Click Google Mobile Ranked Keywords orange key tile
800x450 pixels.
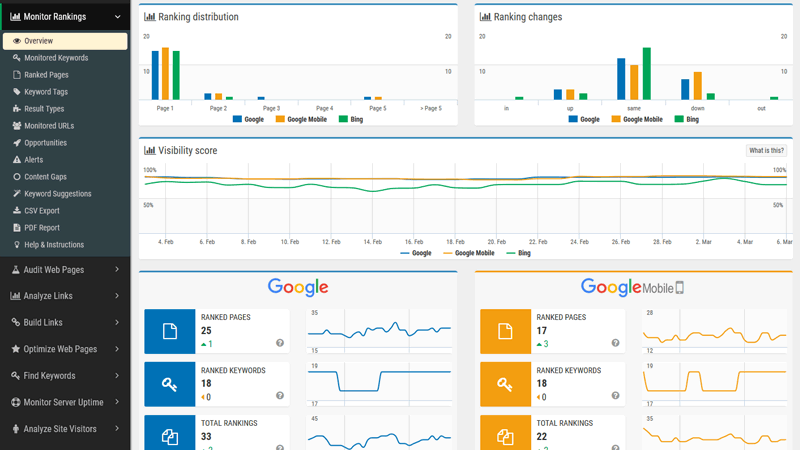tap(505, 384)
